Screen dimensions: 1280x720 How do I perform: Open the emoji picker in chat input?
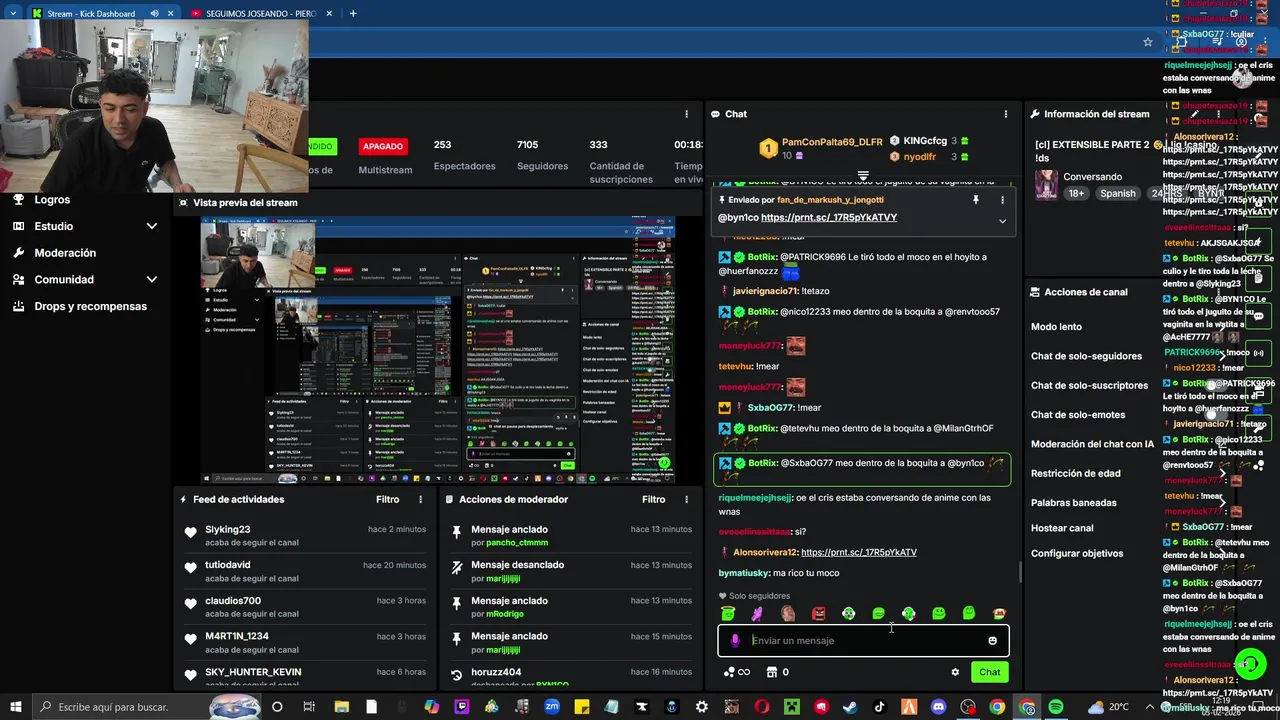[x=992, y=641]
